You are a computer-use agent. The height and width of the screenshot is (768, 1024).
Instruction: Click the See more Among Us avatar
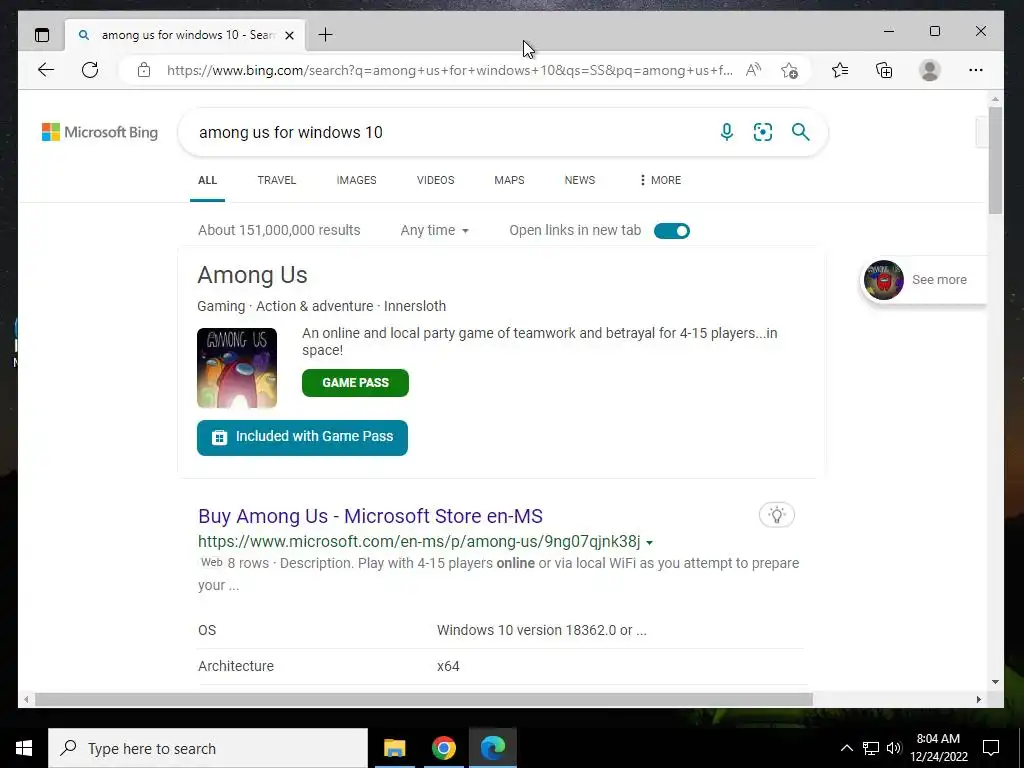(884, 280)
